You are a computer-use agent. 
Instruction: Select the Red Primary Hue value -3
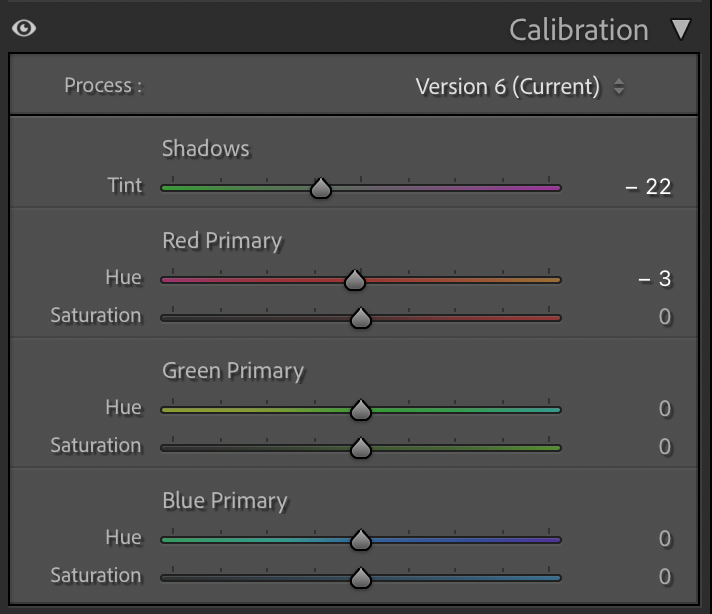[x=655, y=278]
